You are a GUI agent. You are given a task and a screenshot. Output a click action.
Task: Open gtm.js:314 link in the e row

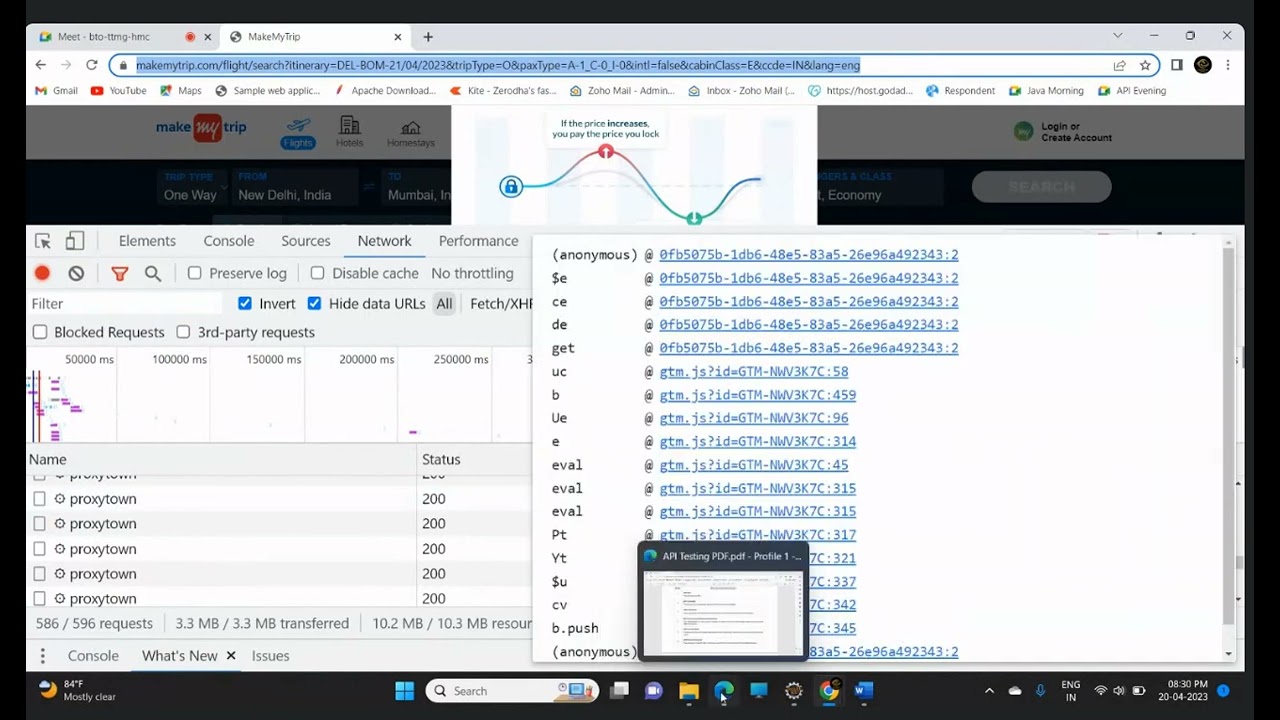click(758, 442)
